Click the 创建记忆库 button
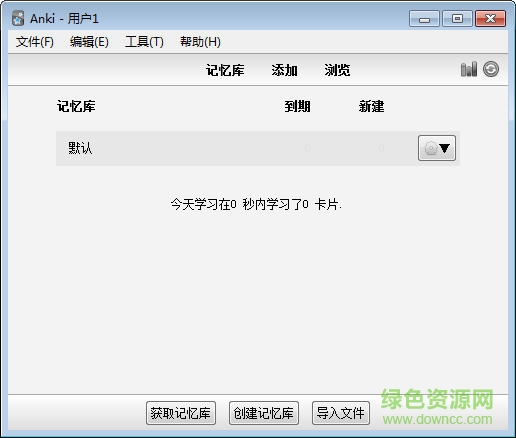Screen dimensions: 516x438 pyautogui.click(x=264, y=413)
